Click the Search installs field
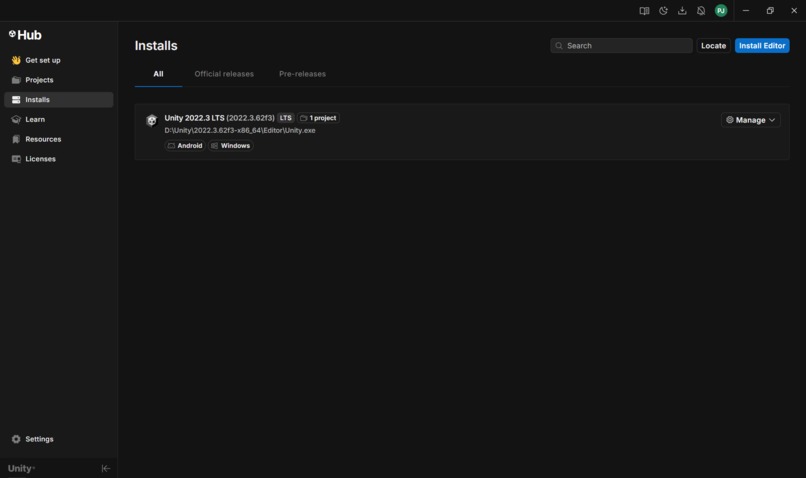This screenshot has height=478, width=806. coord(621,46)
